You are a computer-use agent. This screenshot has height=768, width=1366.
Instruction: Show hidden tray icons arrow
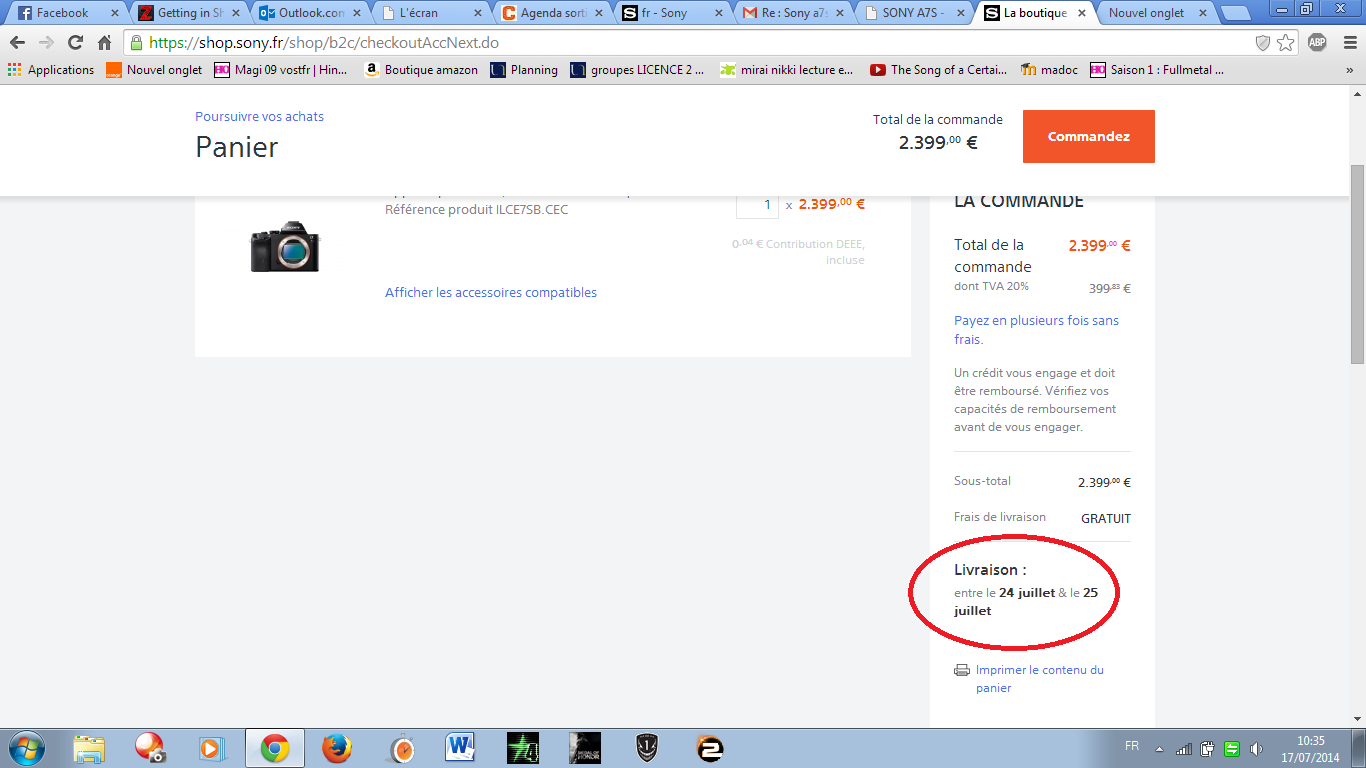click(1160, 748)
